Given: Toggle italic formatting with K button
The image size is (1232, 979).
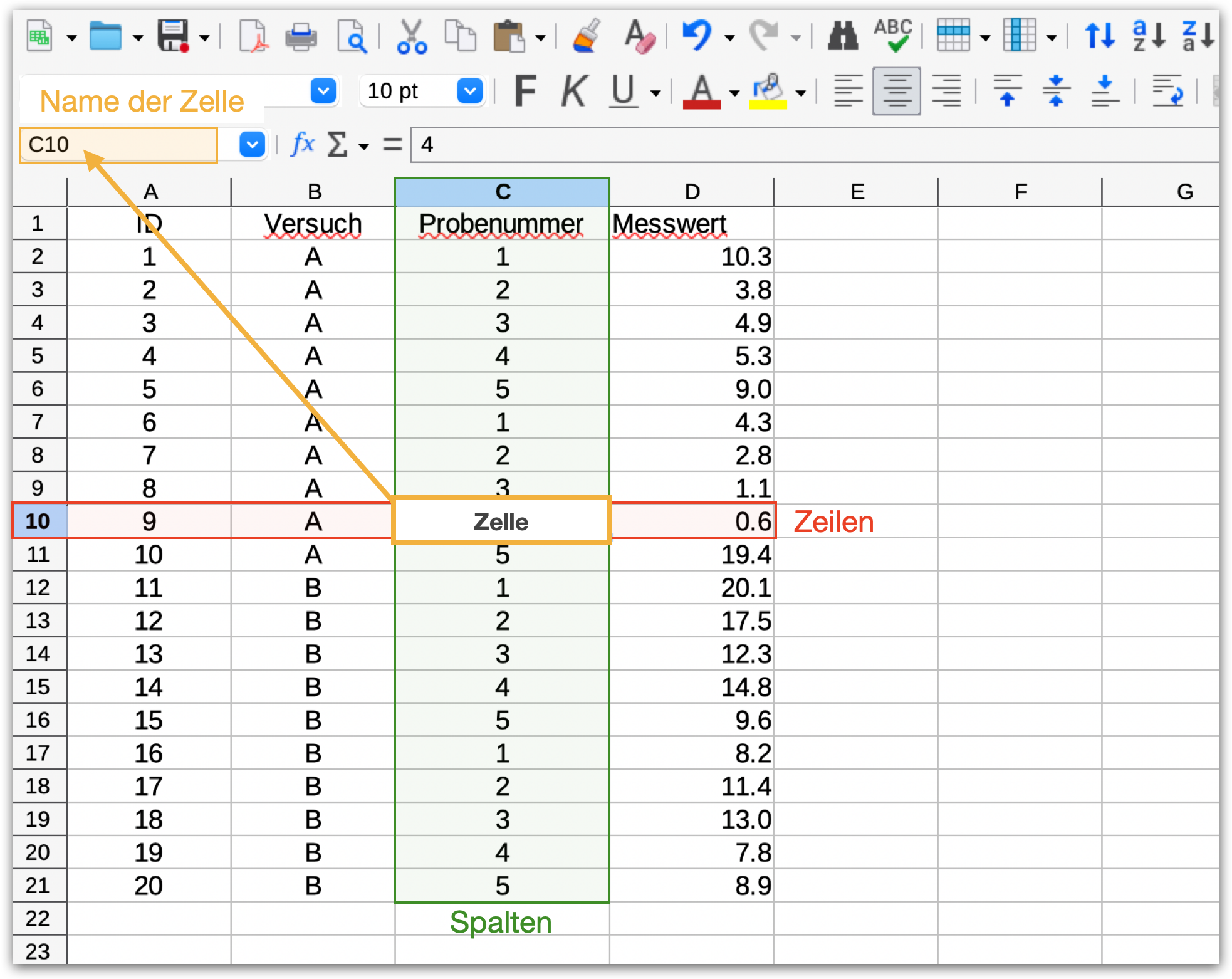Looking at the screenshot, I should click(573, 92).
